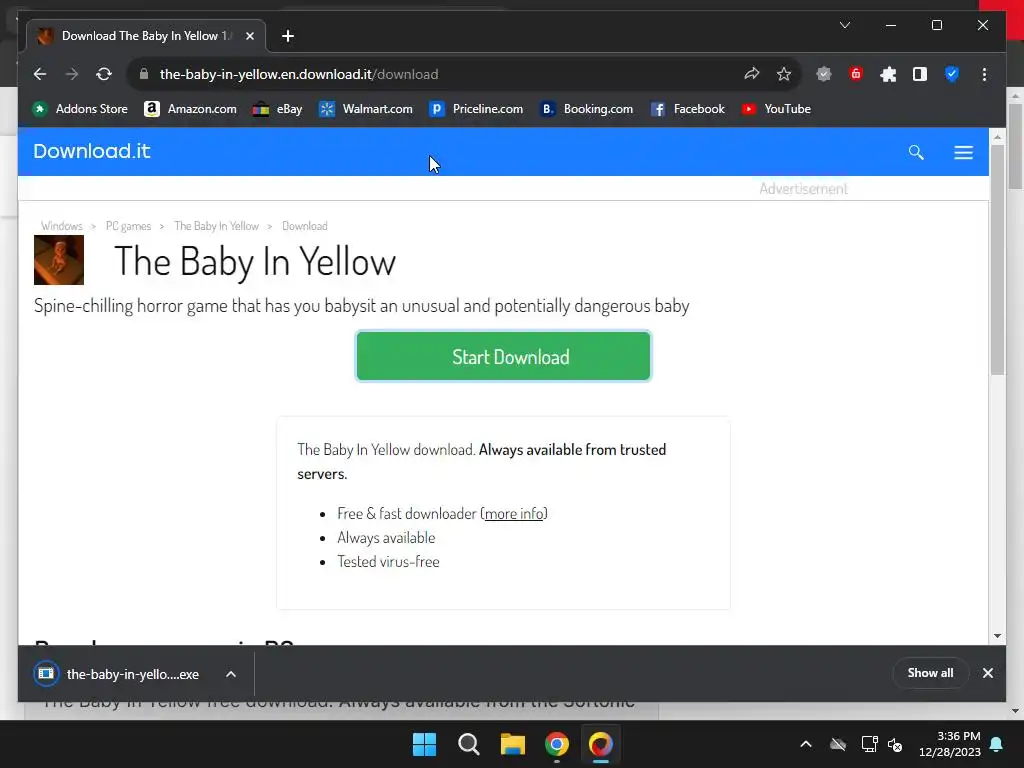Click the Download.it logo

click(x=91, y=152)
